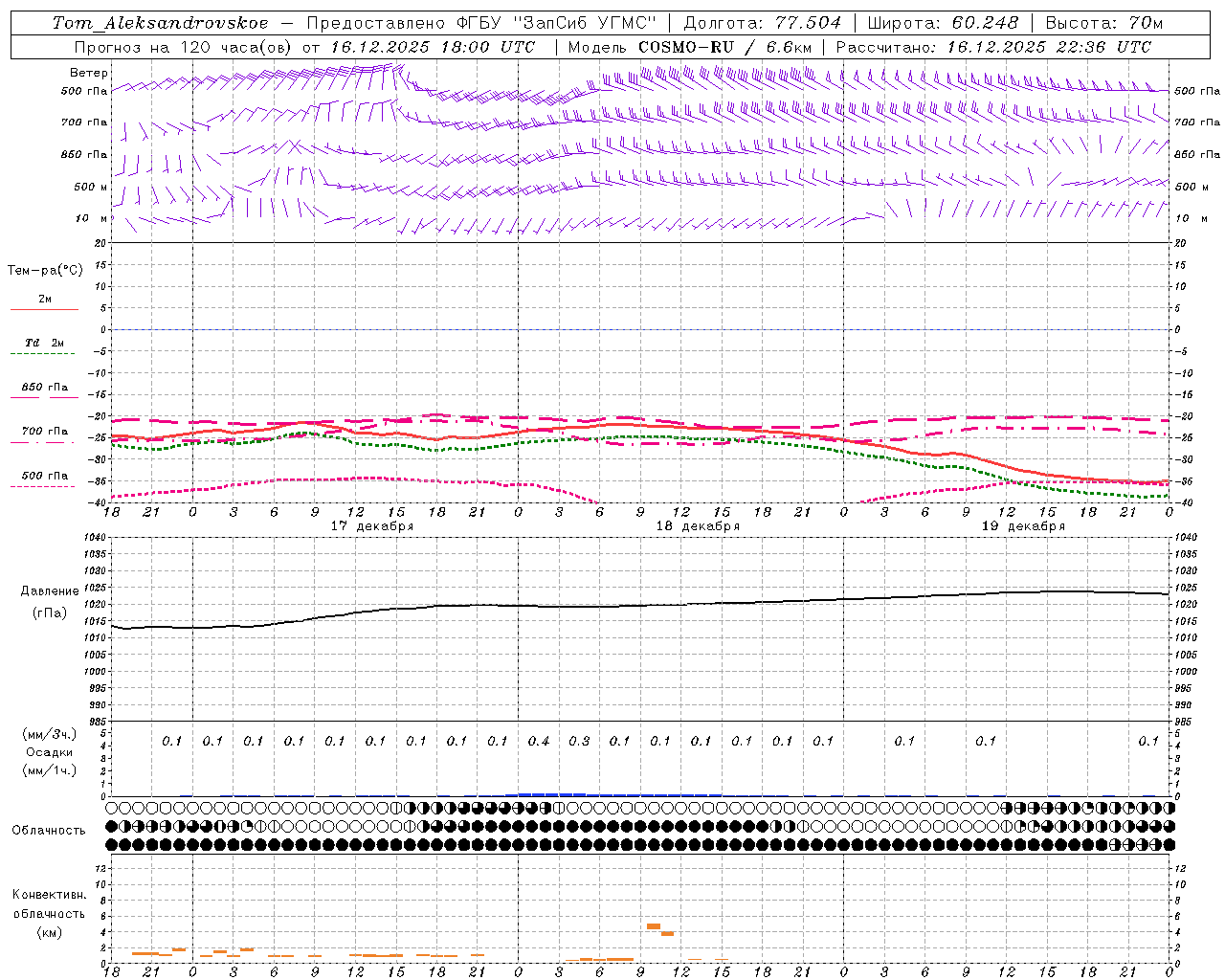Select the elevation text Высота: 70м
Image resolution: width=1225 pixels, height=980 pixels.
(1104, 22)
